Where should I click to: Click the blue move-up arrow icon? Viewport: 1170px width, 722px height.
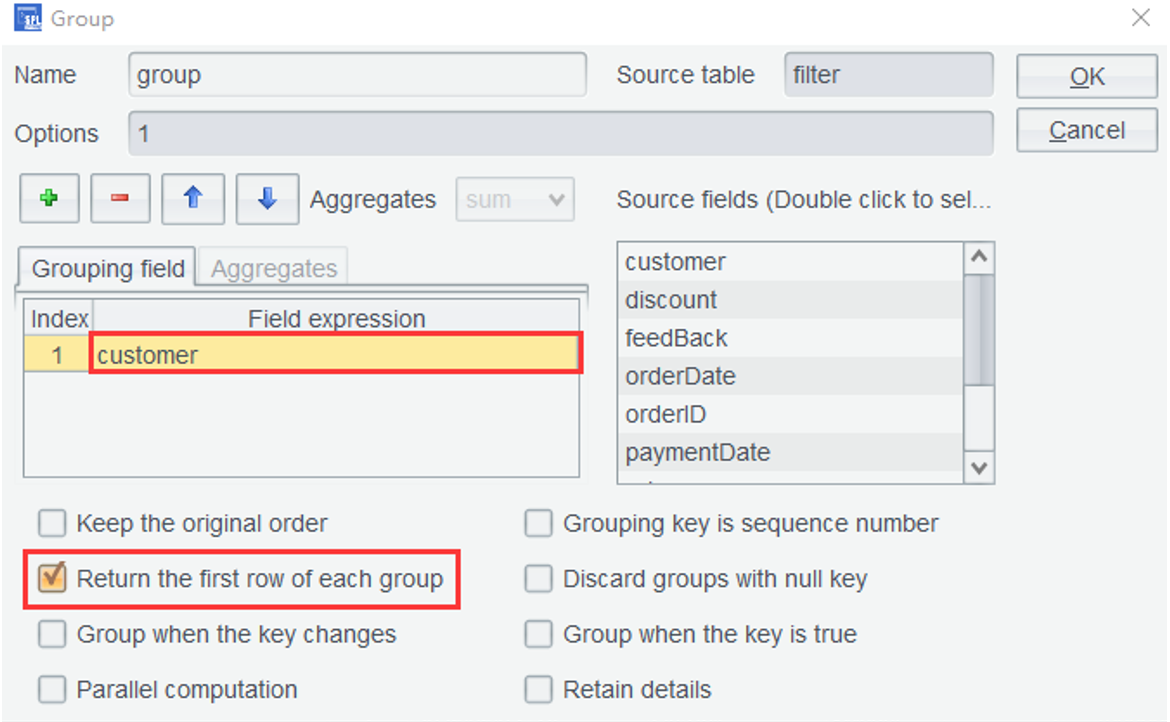point(193,198)
